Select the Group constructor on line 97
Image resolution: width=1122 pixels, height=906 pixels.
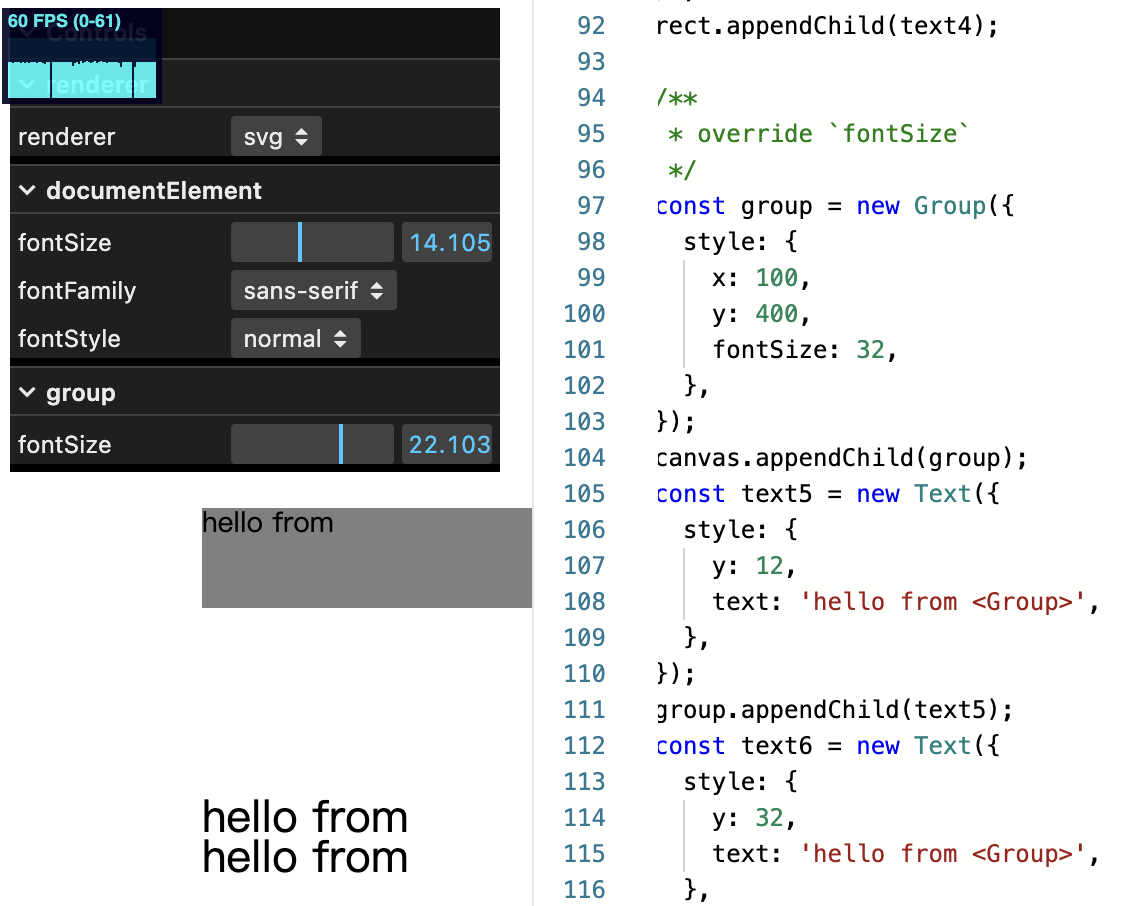(x=949, y=205)
